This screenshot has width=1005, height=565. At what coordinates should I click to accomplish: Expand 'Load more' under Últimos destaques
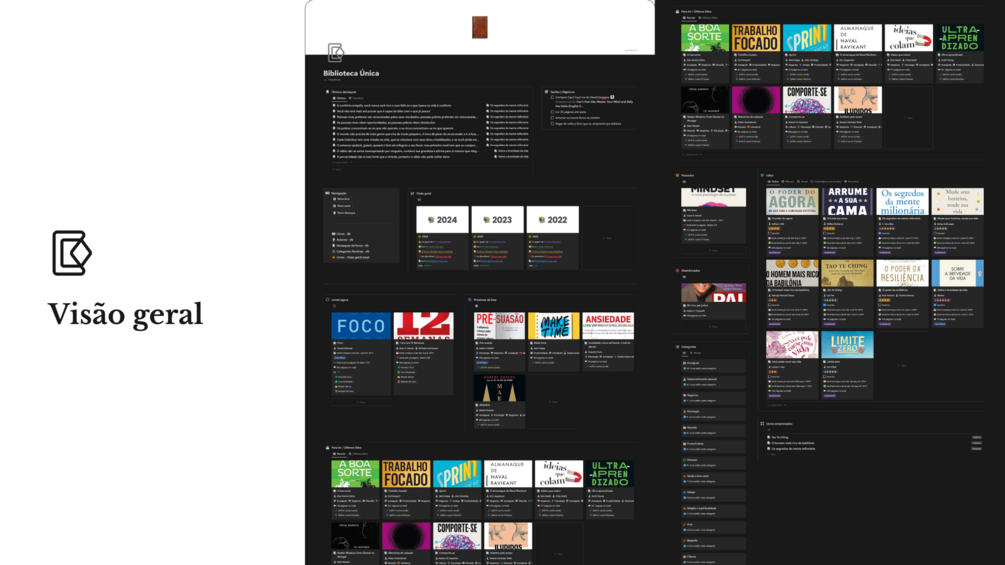(x=341, y=162)
